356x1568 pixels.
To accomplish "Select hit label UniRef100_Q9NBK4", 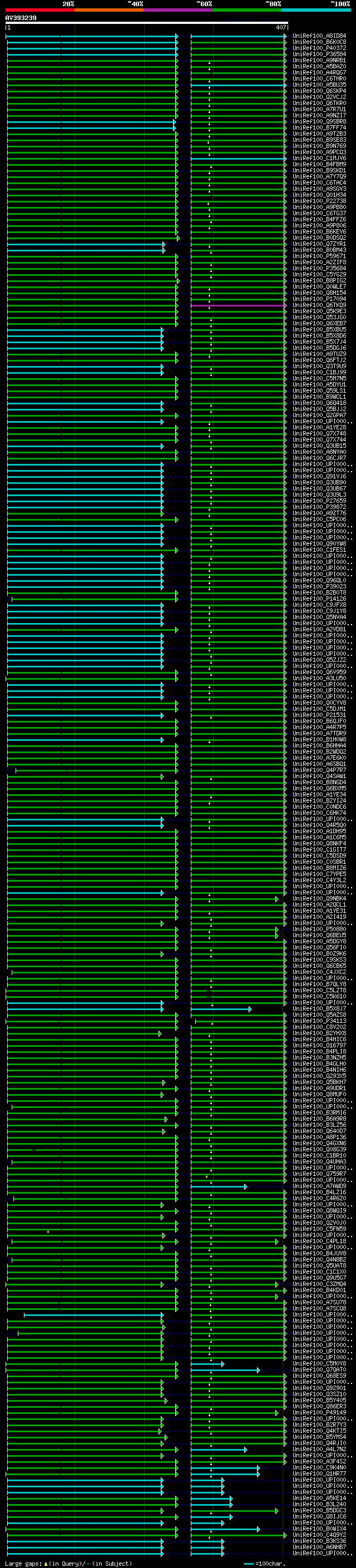I will [x=319, y=898].
